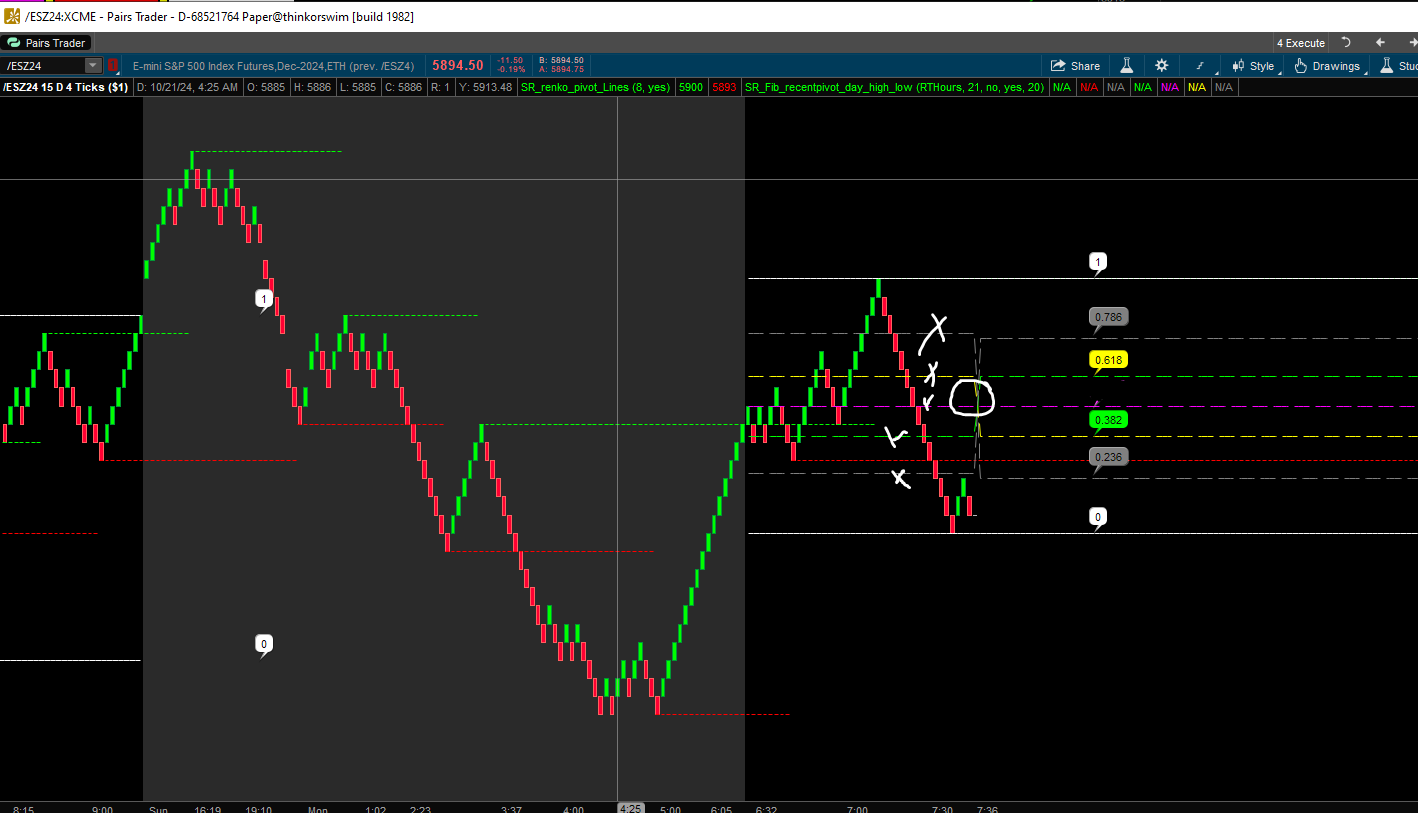The height and width of the screenshot is (813, 1418).
Task: Open the flask Edit Studies icon
Action: pos(1126,66)
